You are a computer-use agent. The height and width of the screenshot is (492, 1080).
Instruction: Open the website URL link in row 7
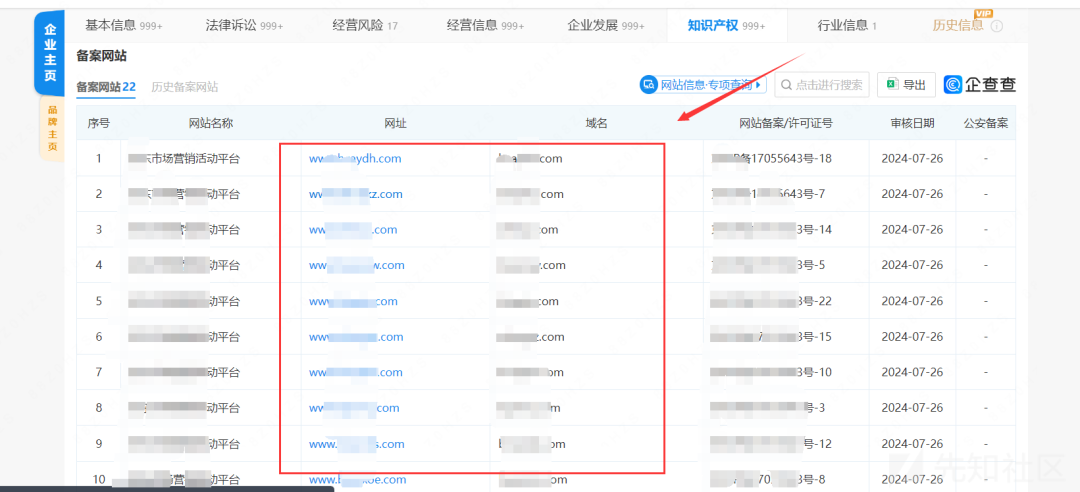(355, 372)
